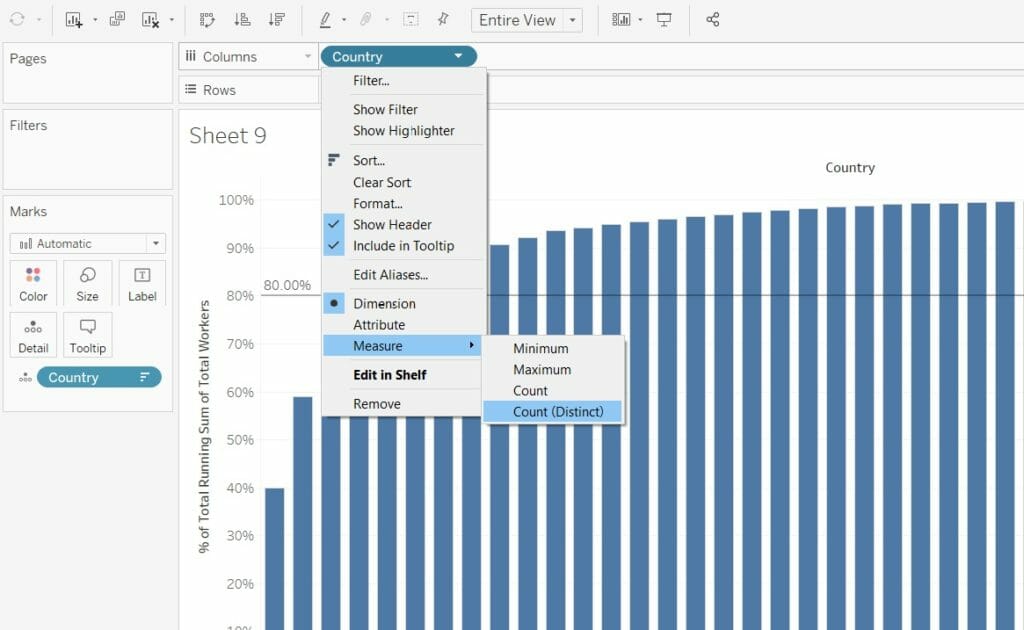Click the New Worksheet toolbar icon
The image size is (1024, 630).
[73, 20]
